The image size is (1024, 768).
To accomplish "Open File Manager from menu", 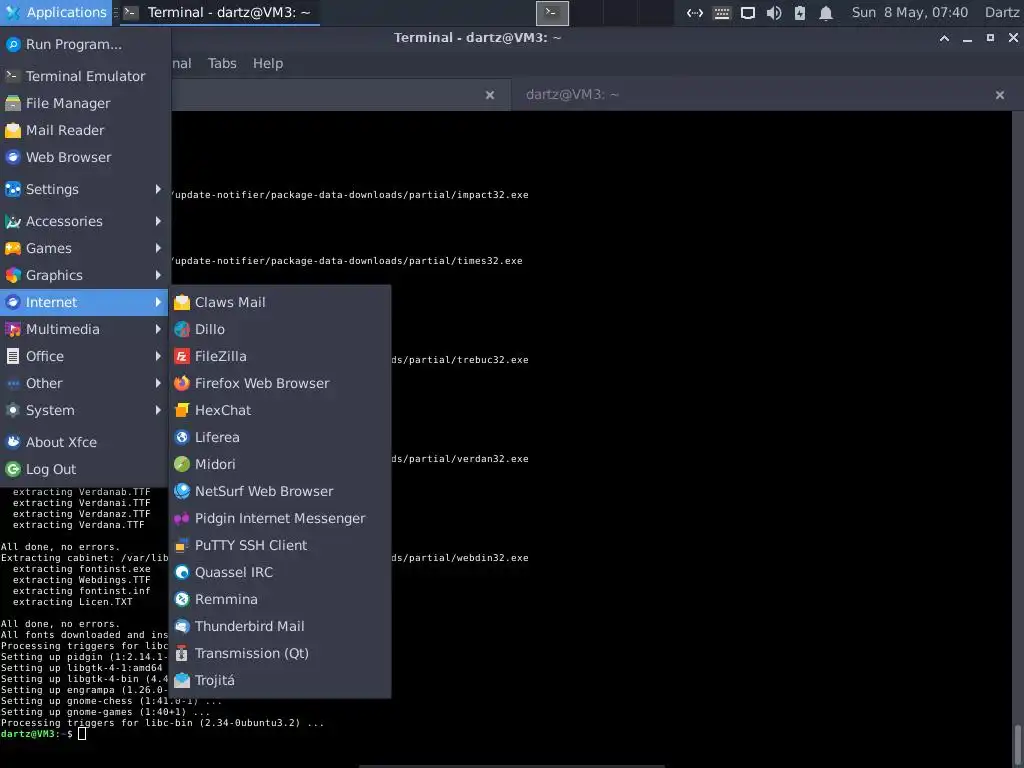I will click(84, 103).
